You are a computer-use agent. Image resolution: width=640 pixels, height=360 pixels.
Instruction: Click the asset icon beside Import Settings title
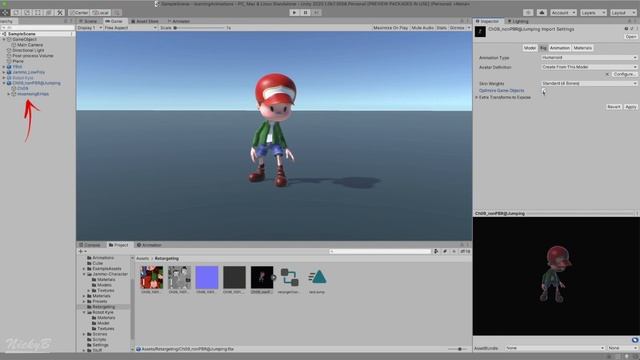480,32
